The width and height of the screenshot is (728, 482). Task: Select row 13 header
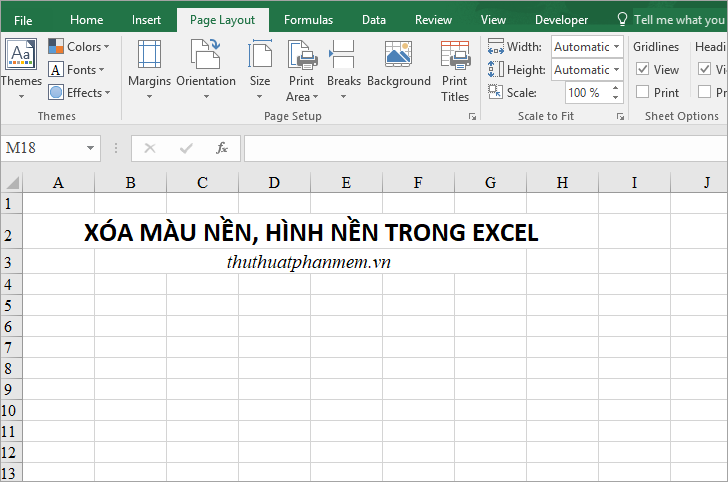coord(11,472)
